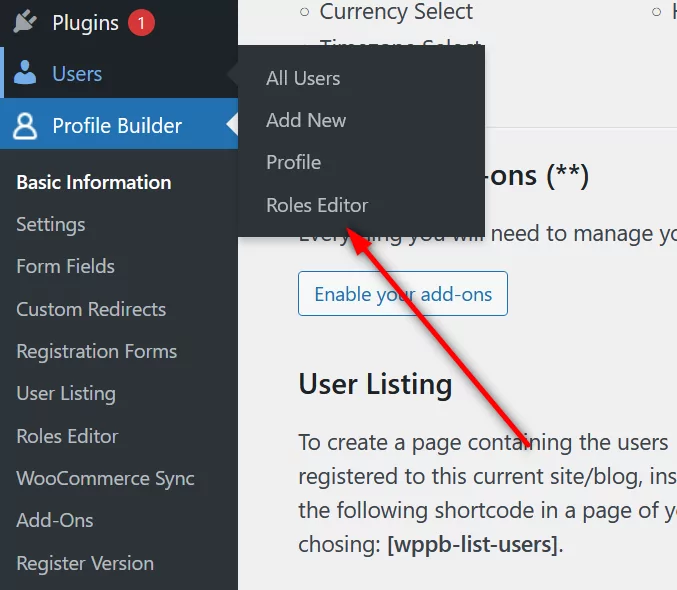This screenshot has height=590, width=677.
Task: Open Custom Redirects page
Action: tap(91, 309)
